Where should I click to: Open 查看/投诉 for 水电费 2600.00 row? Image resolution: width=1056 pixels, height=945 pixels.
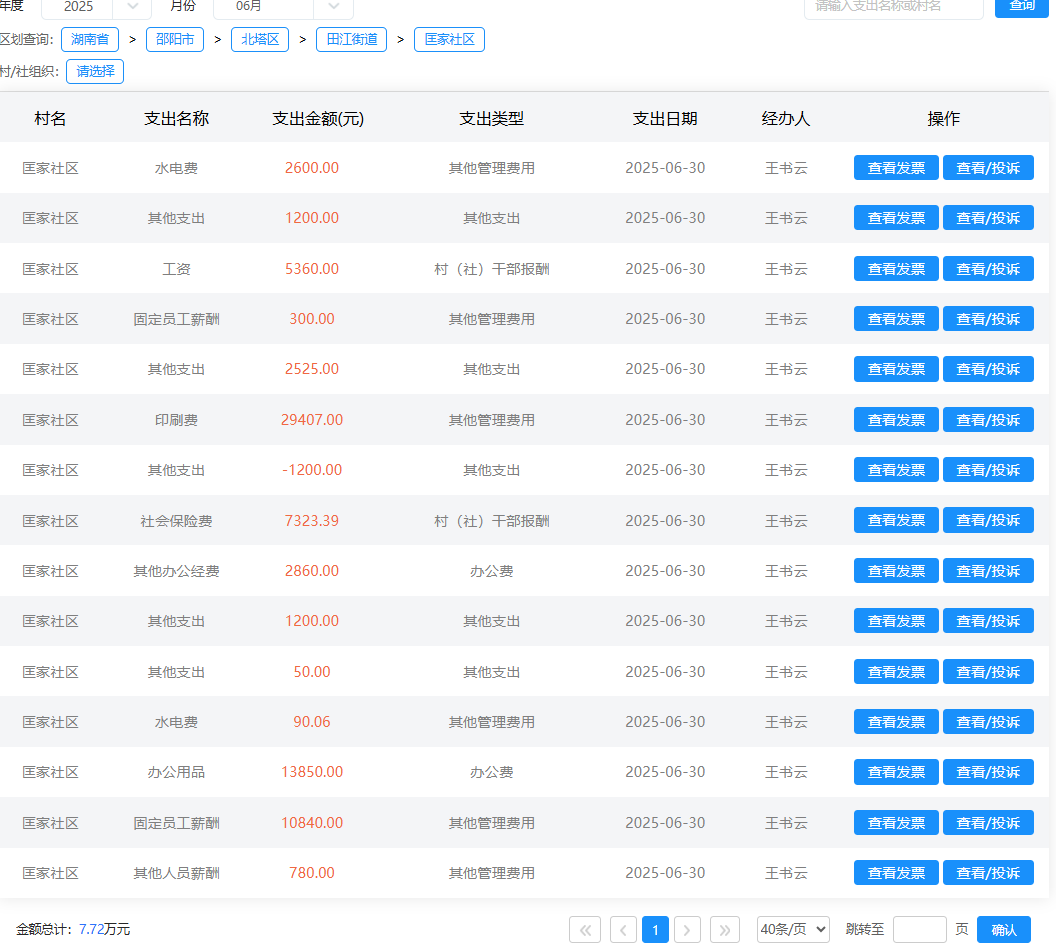point(988,168)
